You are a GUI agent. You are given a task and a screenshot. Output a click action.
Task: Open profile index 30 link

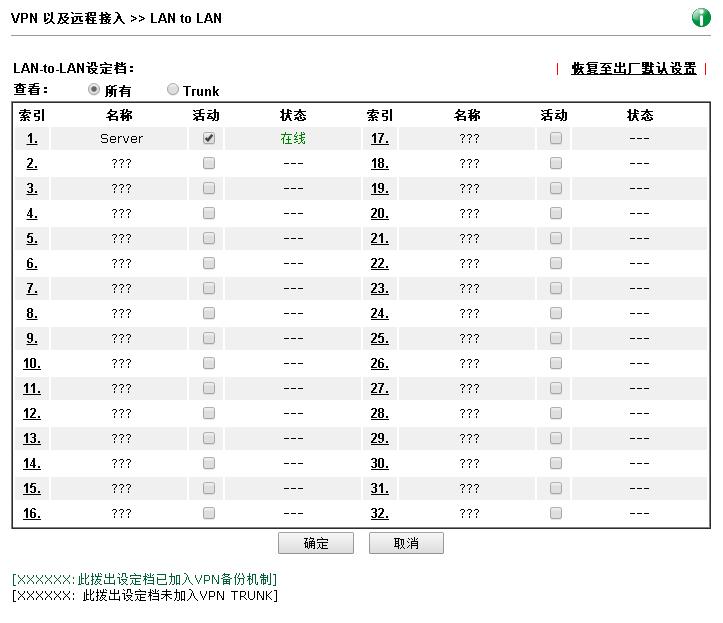coord(379,463)
